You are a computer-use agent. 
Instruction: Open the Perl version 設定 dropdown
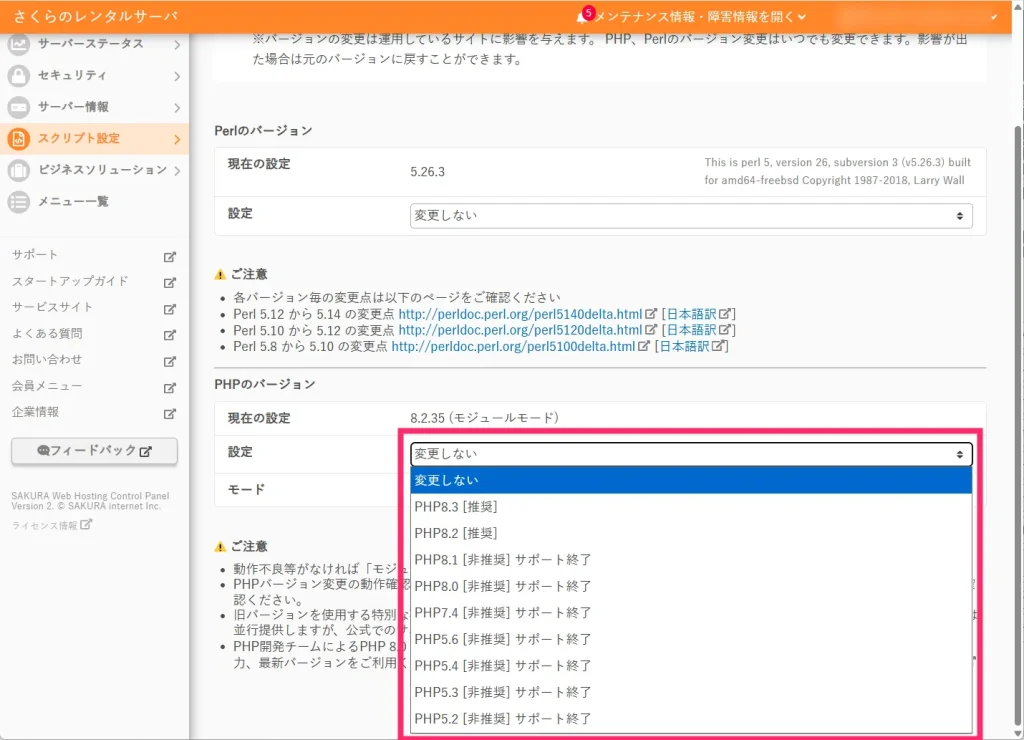coord(691,216)
